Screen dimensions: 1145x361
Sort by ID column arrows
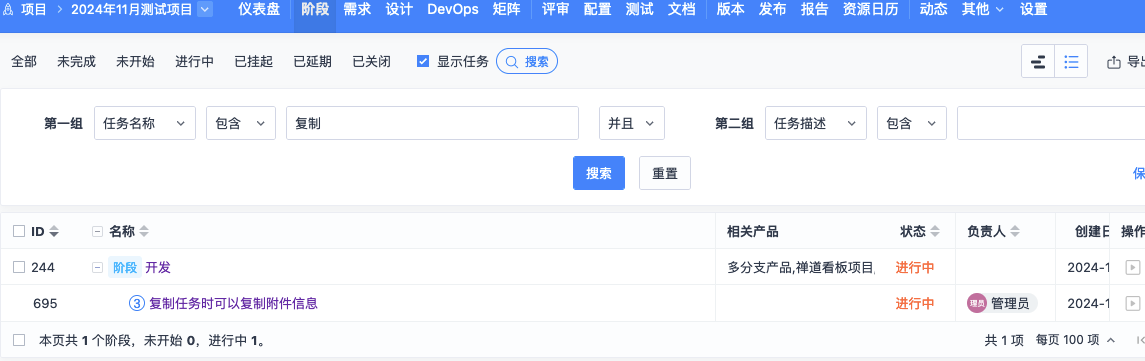[x=54, y=232]
